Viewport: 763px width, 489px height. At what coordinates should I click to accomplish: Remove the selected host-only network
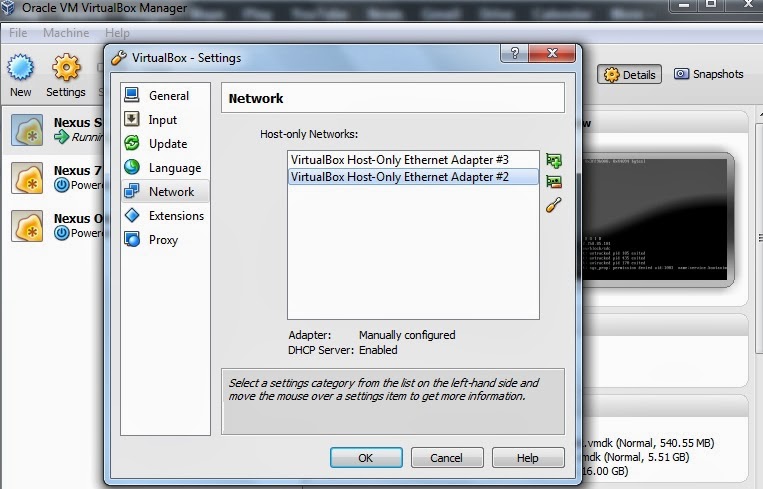point(554,182)
